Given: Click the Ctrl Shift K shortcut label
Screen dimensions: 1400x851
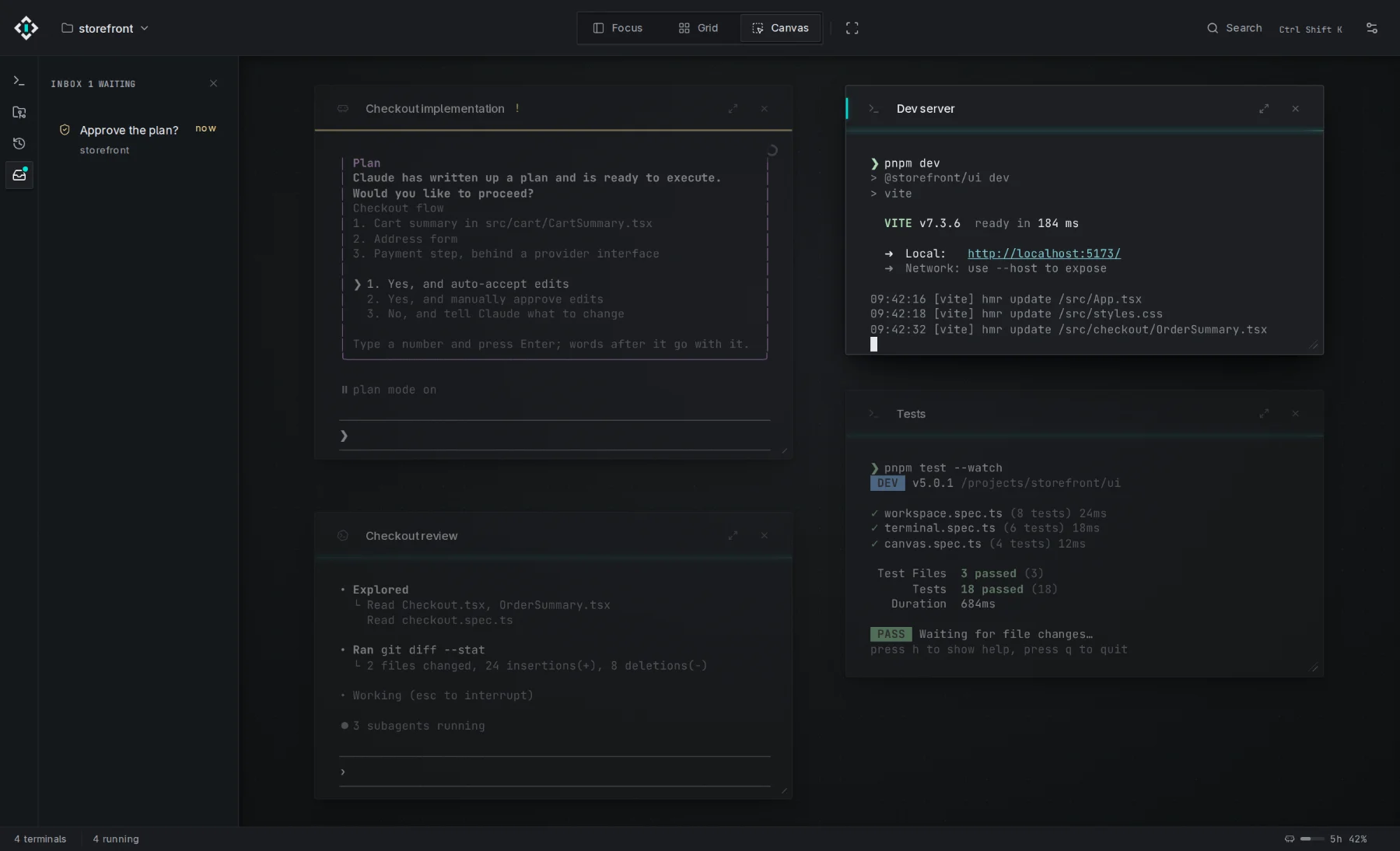Looking at the screenshot, I should pyautogui.click(x=1311, y=30).
